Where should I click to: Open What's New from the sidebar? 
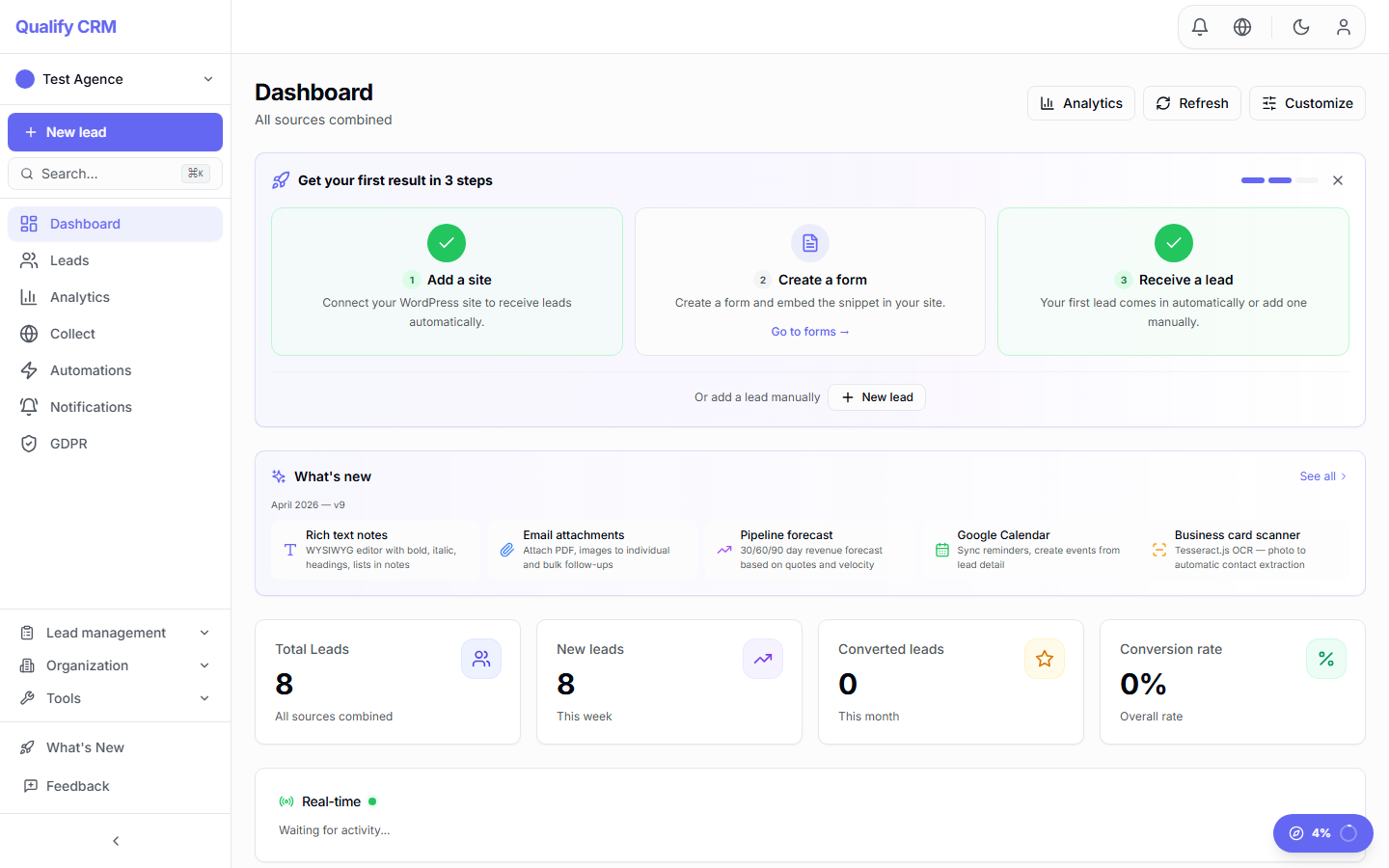tap(86, 746)
